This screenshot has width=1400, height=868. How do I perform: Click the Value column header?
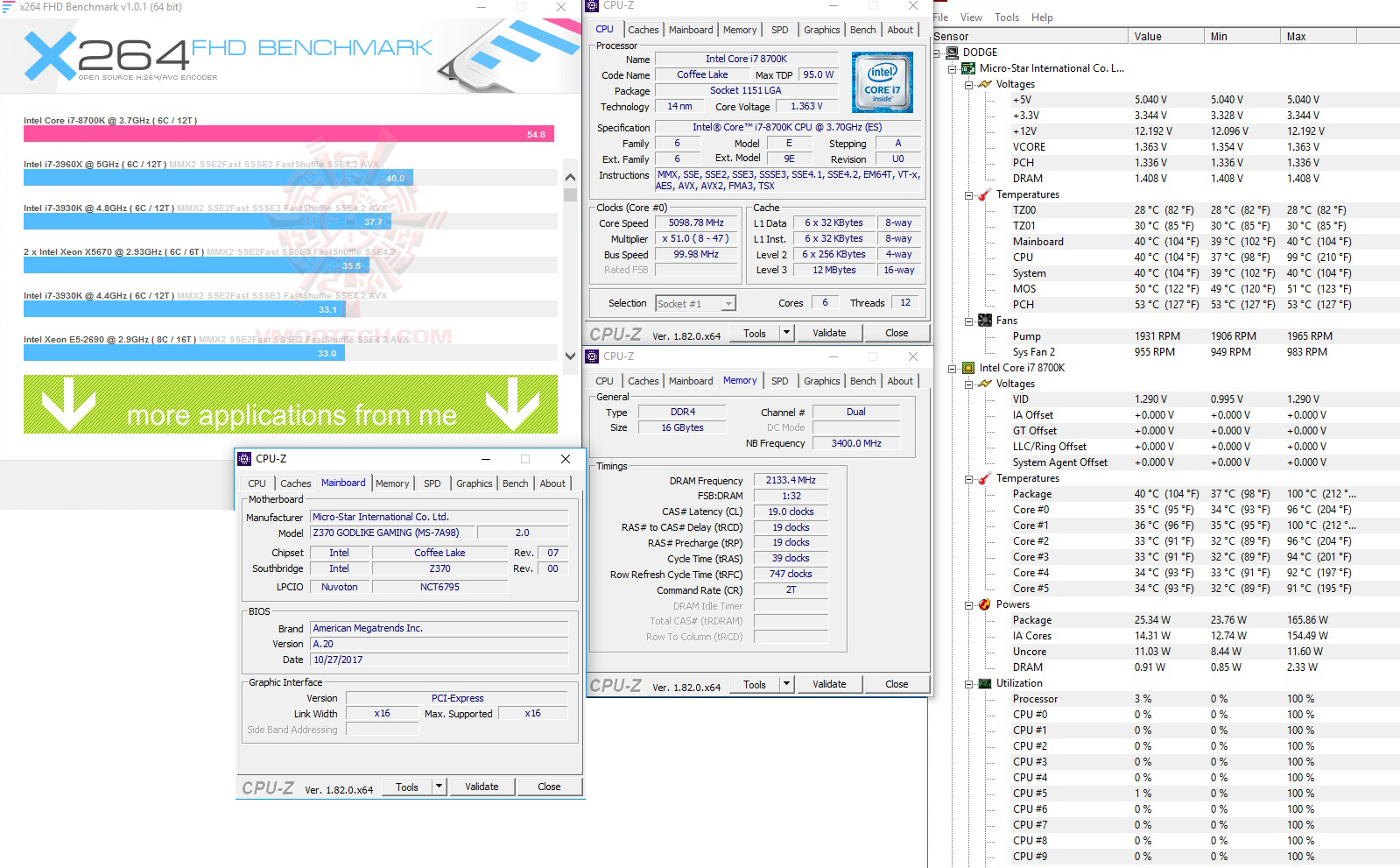pos(1166,37)
